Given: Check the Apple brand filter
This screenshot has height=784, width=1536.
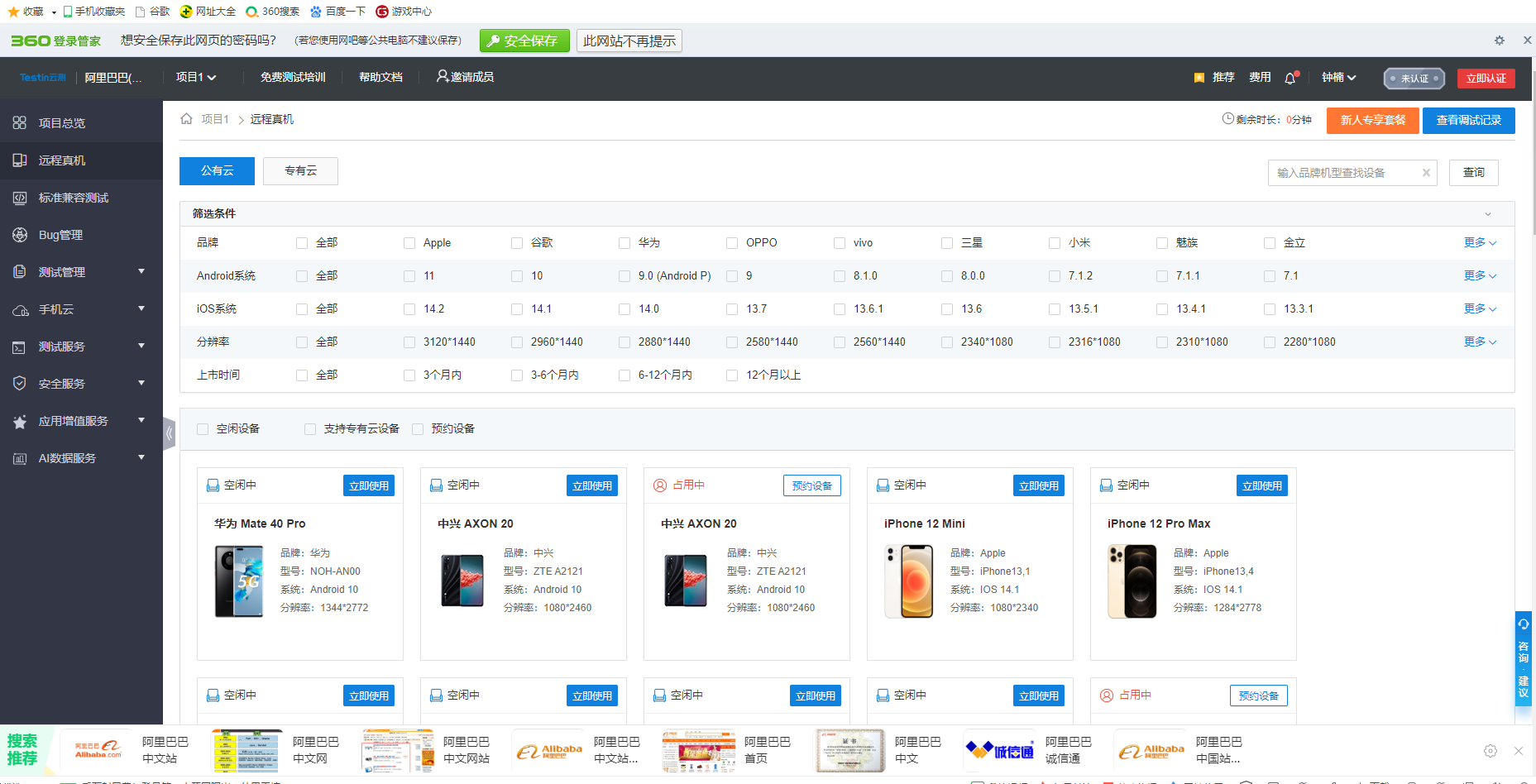Looking at the screenshot, I should 409,243.
